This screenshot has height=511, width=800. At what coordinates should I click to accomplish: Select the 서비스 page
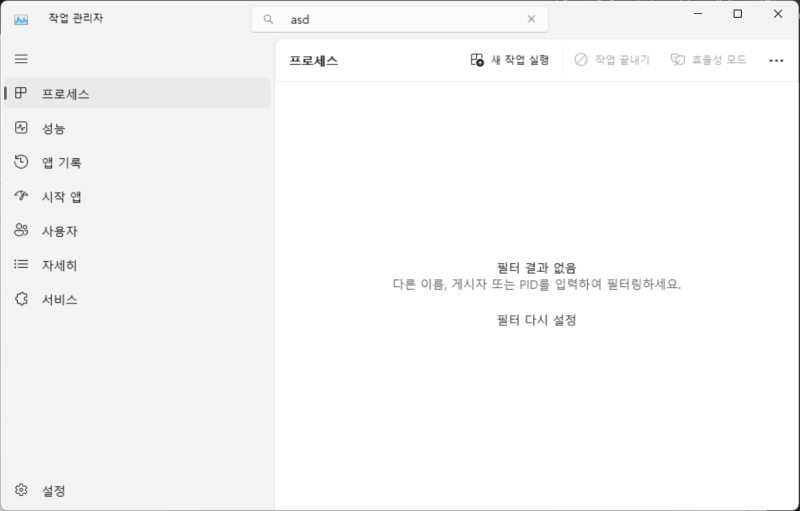tap(137, 299)
